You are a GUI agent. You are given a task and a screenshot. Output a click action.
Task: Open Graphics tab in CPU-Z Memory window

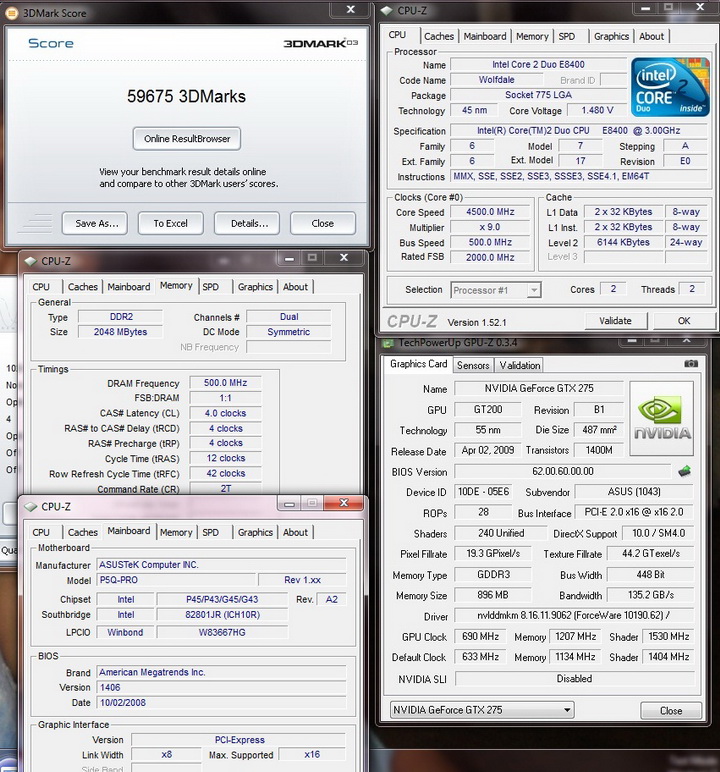point(255,287)
